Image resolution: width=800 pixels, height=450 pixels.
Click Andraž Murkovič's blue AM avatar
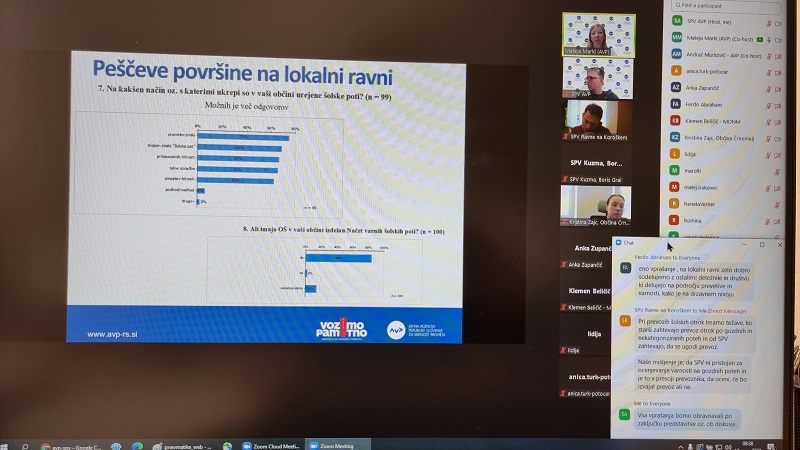point(677,54)
